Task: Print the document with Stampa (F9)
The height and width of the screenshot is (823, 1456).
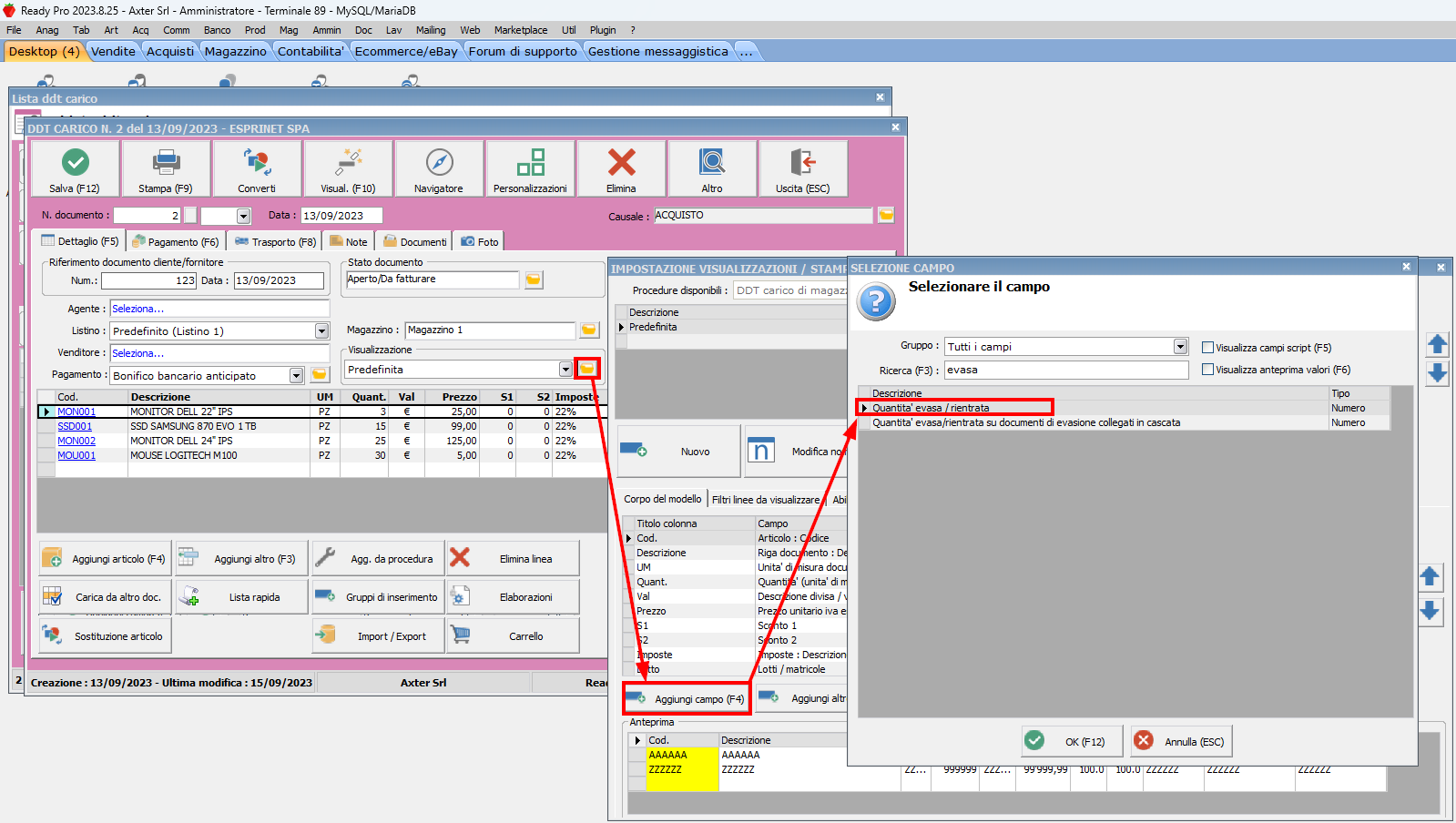Action: (166, 168)
